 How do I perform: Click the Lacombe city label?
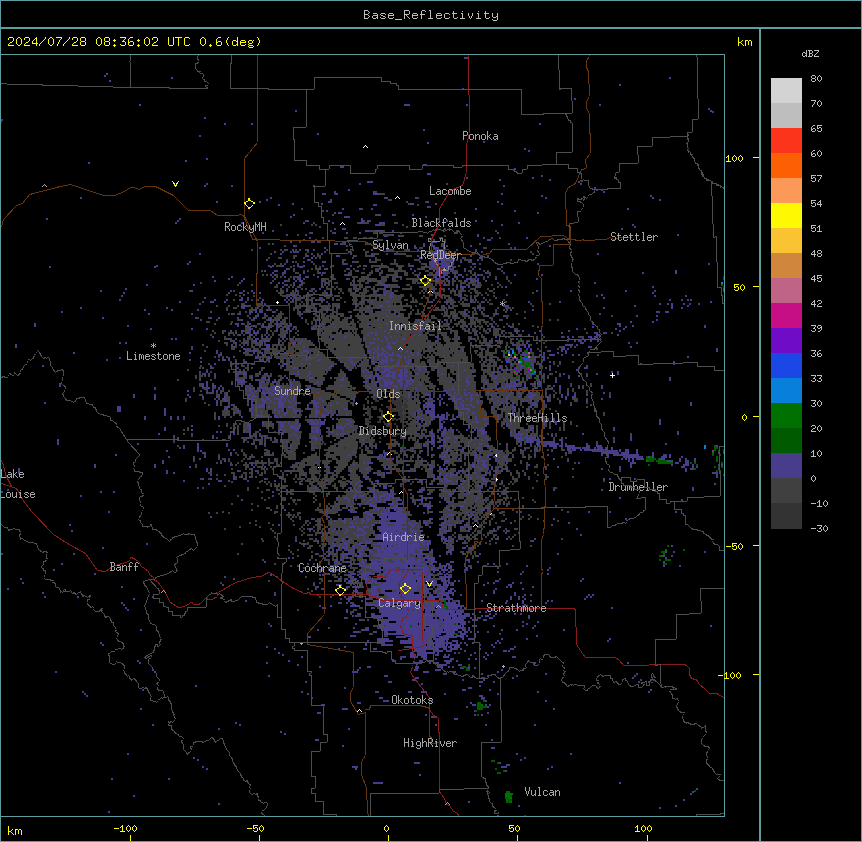click(x=450, y=191)
